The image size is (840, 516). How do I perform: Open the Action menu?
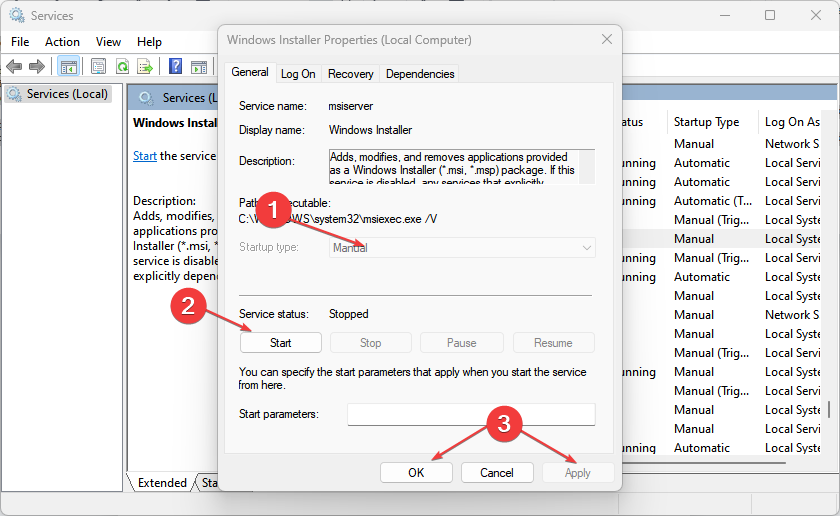[x=62, y=42]
